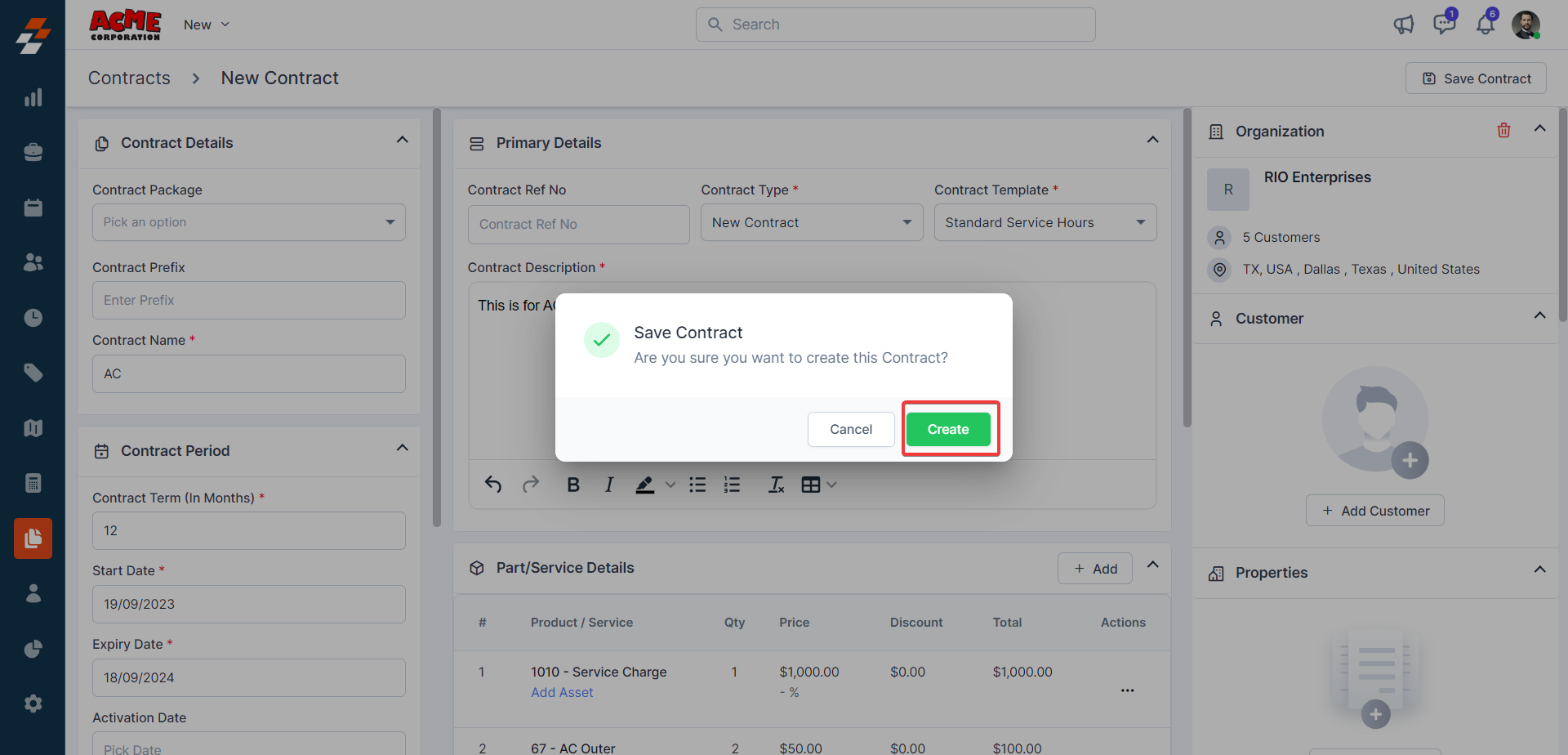Click the undo arrow in editor
The image size is (1568, 755).
(x=493, y=485)
